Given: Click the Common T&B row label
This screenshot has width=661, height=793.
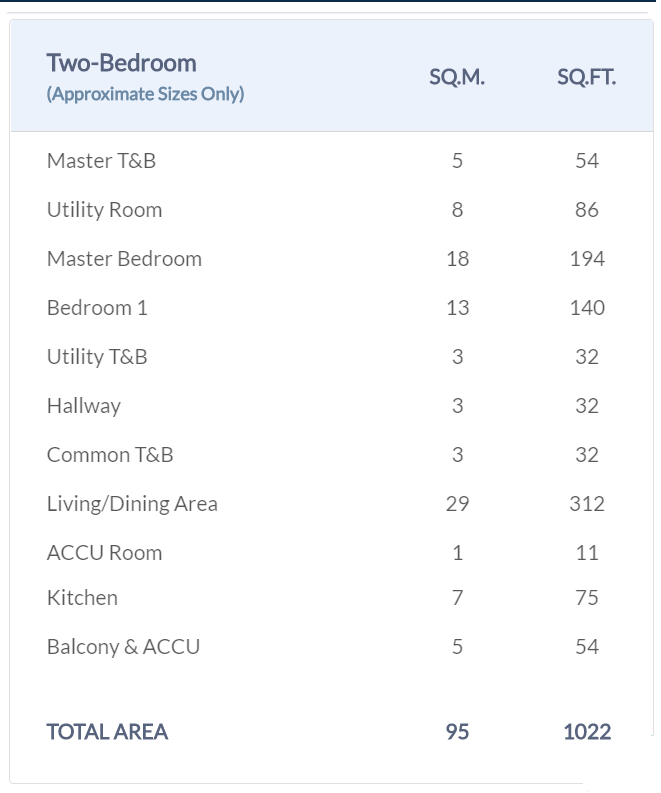Looking at the screenshot, I should pyautogui.click(x=110, y=454).
